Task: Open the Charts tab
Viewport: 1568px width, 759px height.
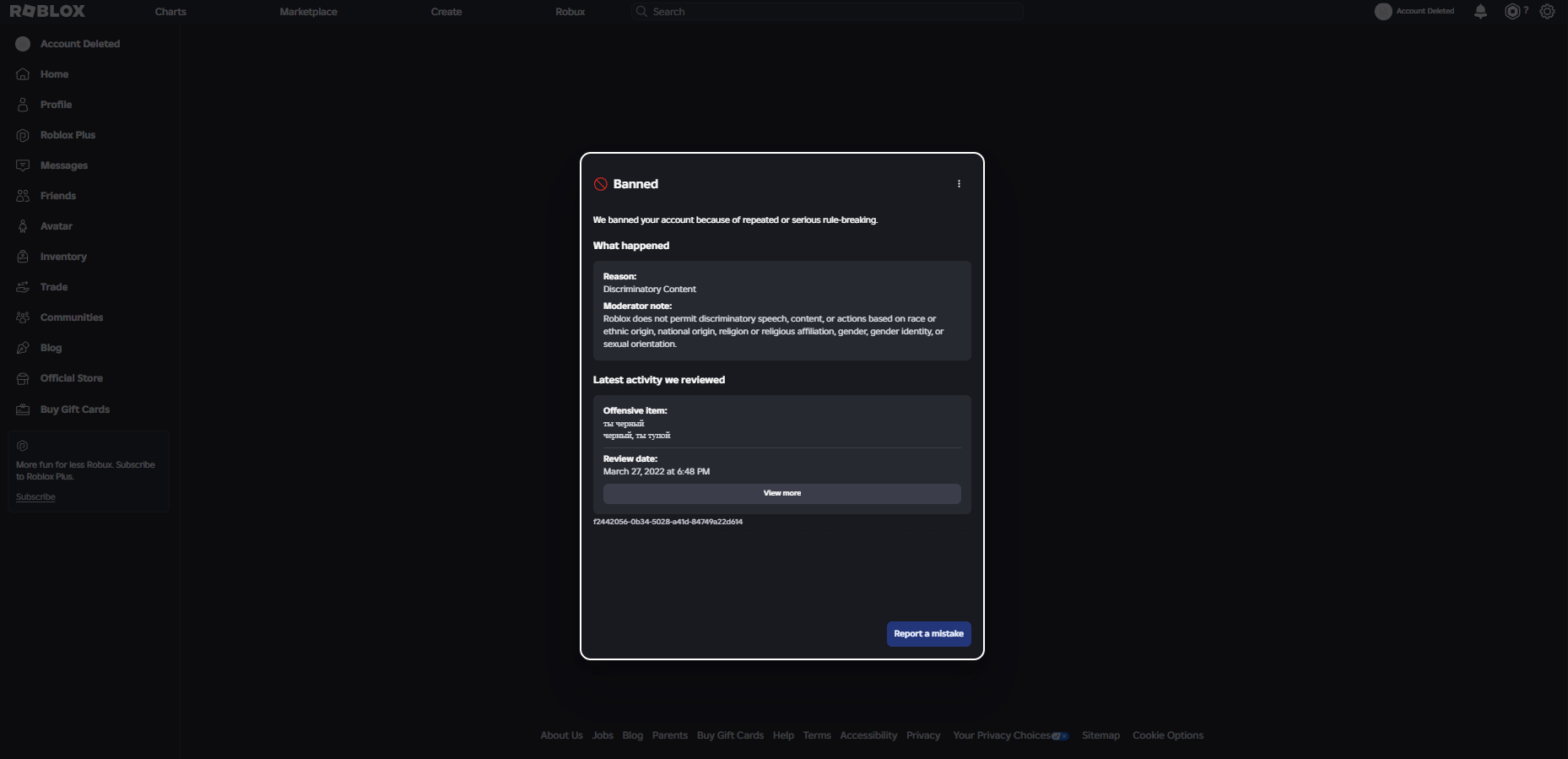Action: tap(170, 12)
